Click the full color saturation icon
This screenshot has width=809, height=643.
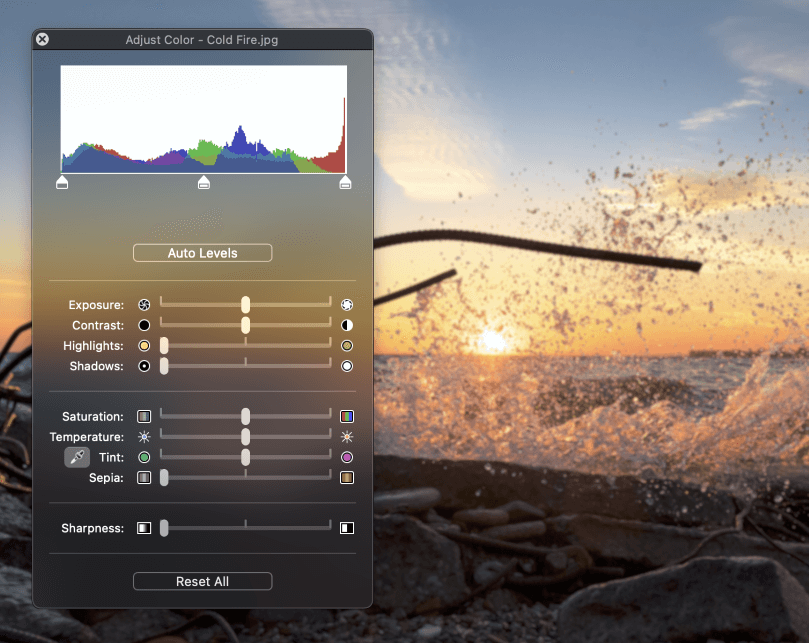(347, 416)
